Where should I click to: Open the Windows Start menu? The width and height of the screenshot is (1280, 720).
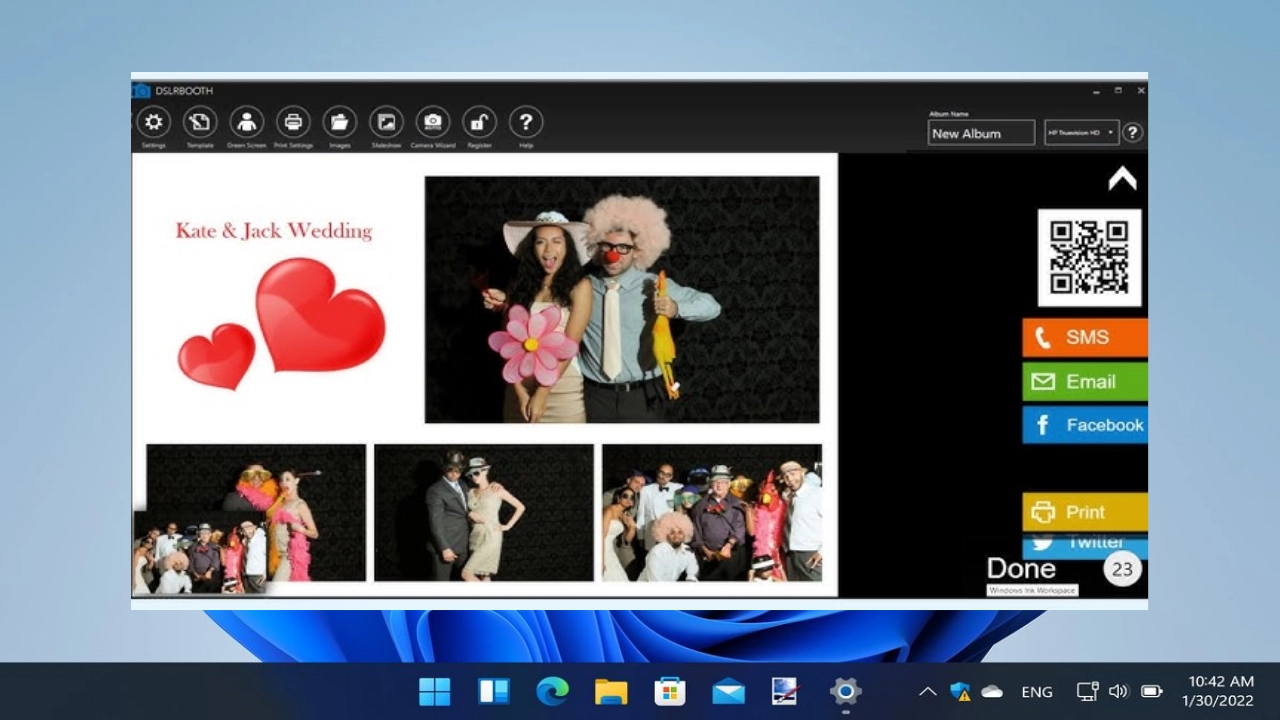[x=435, y=691]
